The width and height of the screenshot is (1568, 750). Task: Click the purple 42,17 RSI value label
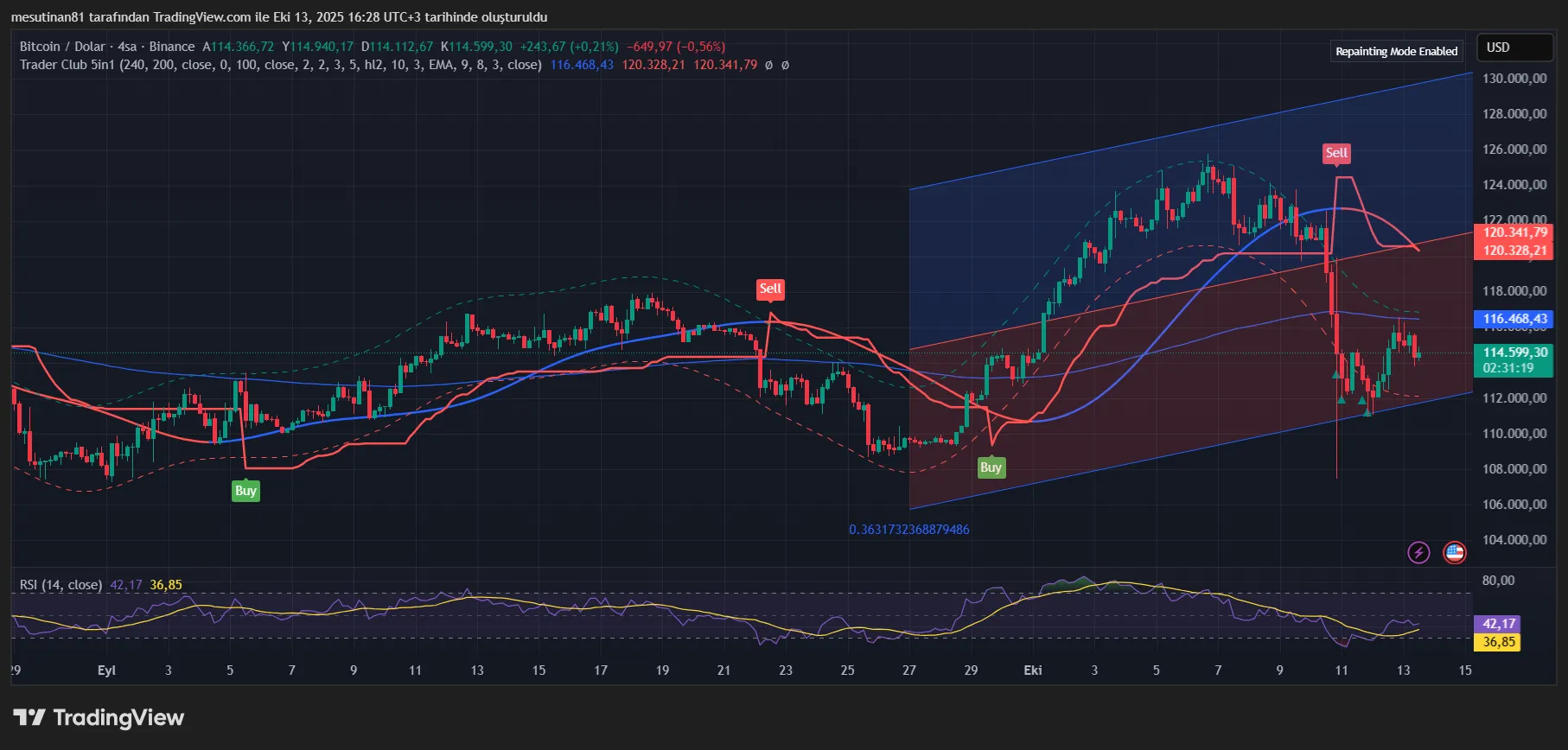click(1498, 624)
